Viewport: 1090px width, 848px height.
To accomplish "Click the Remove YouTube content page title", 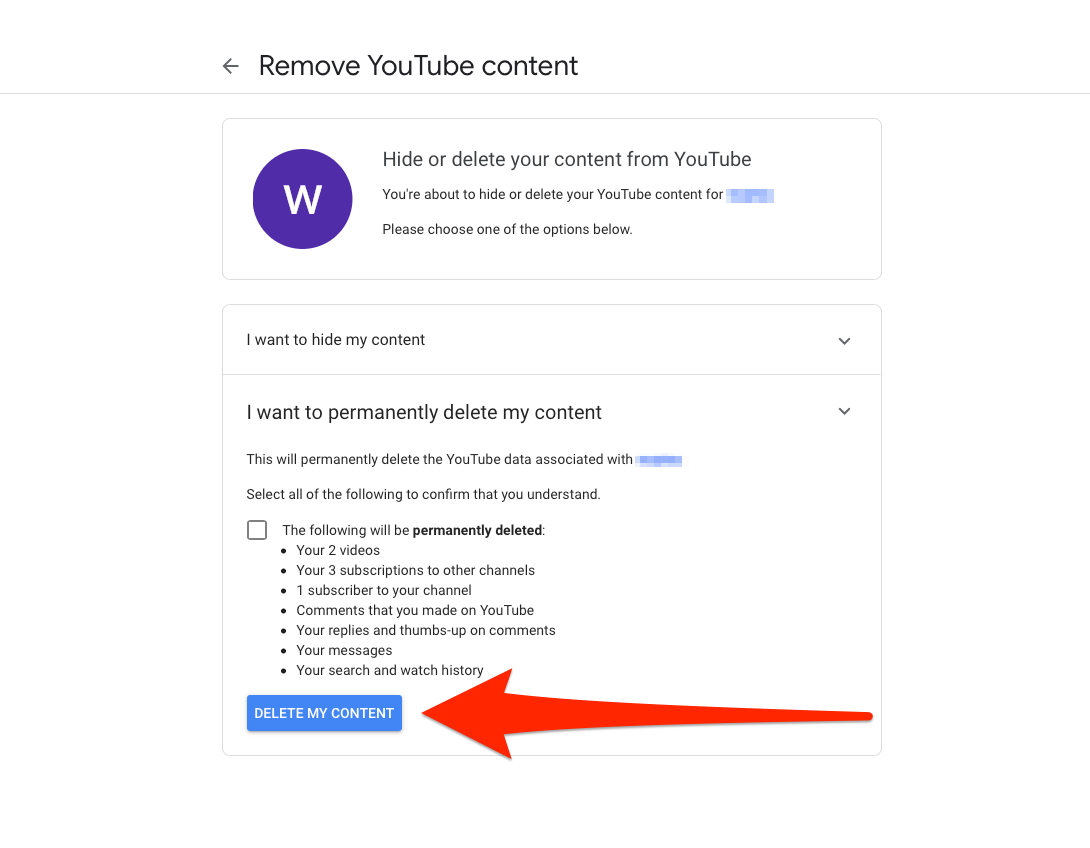I will 418,66.
